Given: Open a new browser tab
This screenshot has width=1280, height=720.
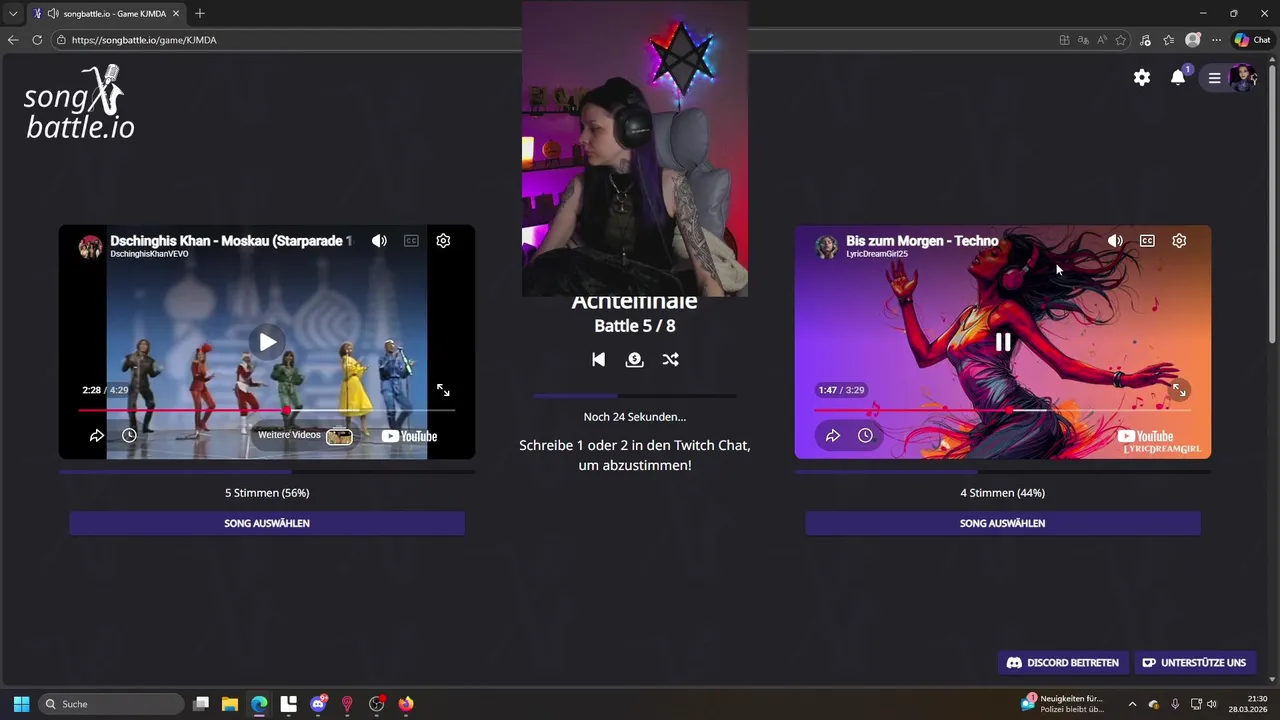Looking at the screenshot, I should pyautogui.click(x=200, y=13).
